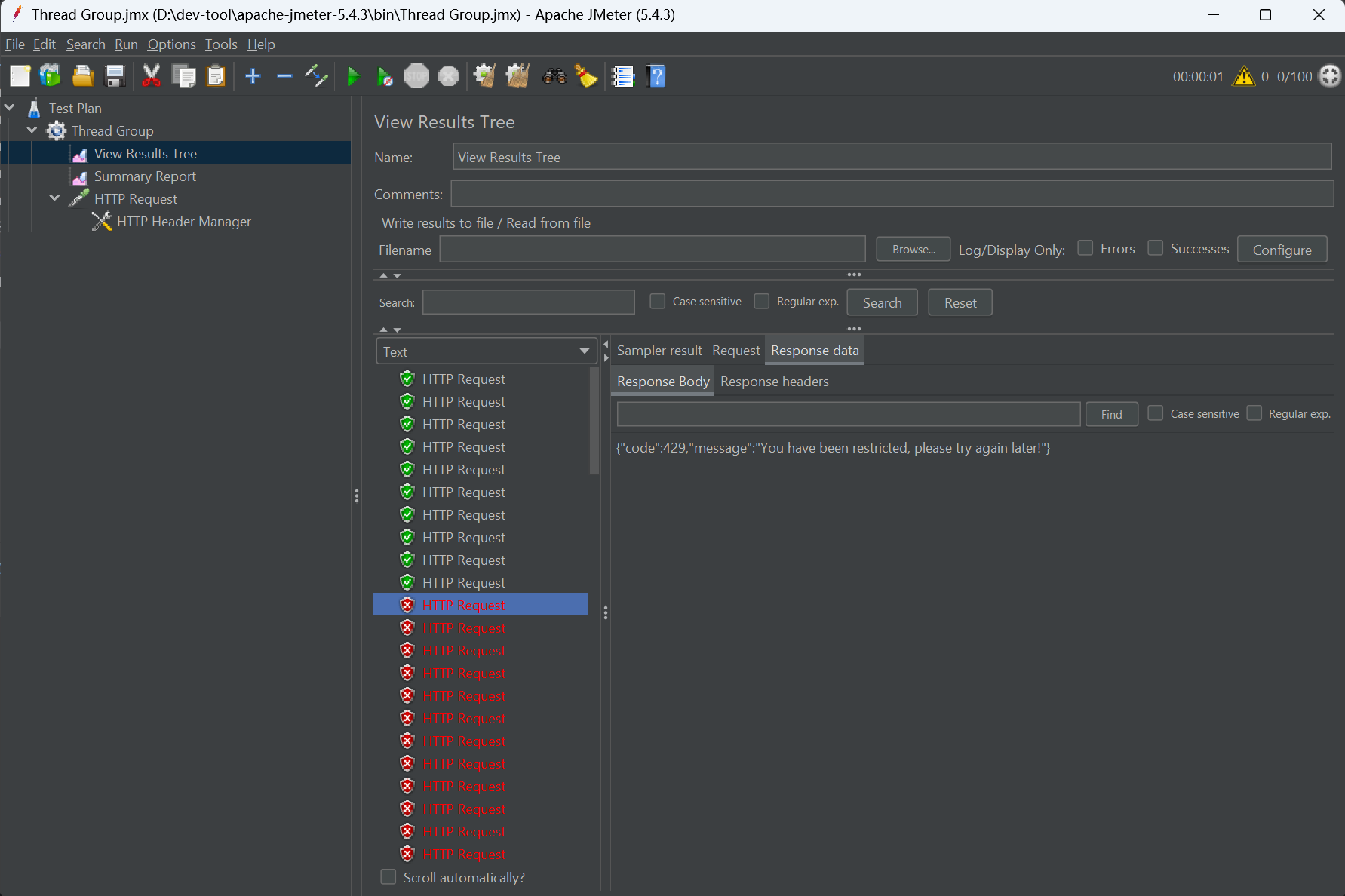Toggle Scroll automatically checkbox
Image resolution: width=1345 pixels, height=896 pixels.
point(388,877)
